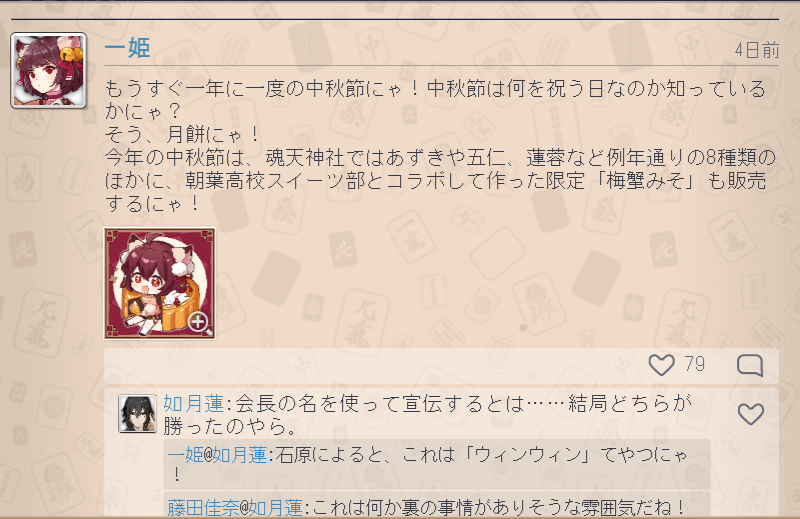The image size is (800, 519).
Task: Open comments via the speech bubble icon
Action: pos(750,365)
